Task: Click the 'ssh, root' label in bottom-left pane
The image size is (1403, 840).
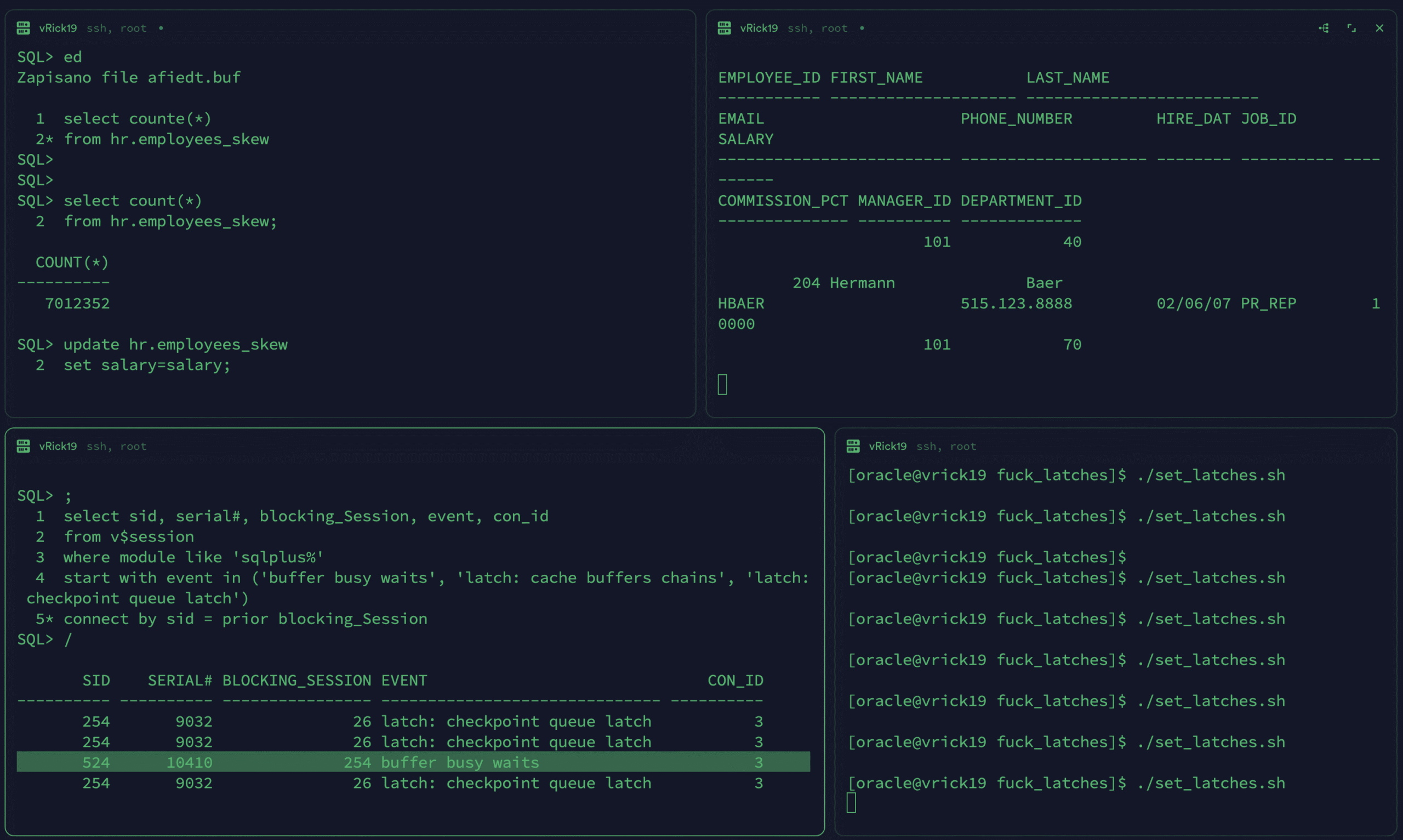Action: coord(116,446)
